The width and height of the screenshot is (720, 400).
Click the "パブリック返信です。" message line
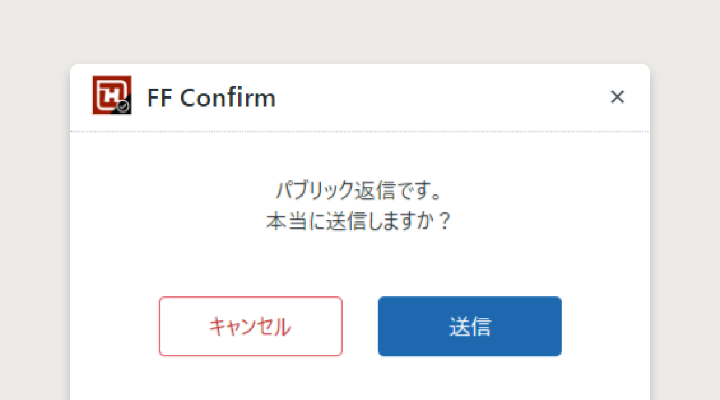[359, 188]
